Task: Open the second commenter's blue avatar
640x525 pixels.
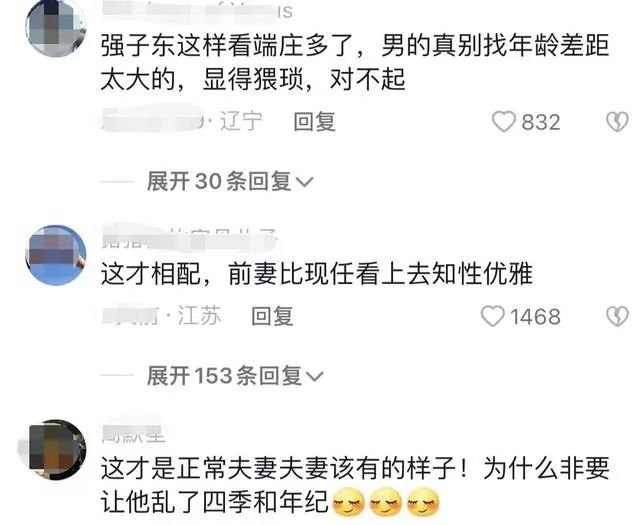Action: (x=56, y=255)
